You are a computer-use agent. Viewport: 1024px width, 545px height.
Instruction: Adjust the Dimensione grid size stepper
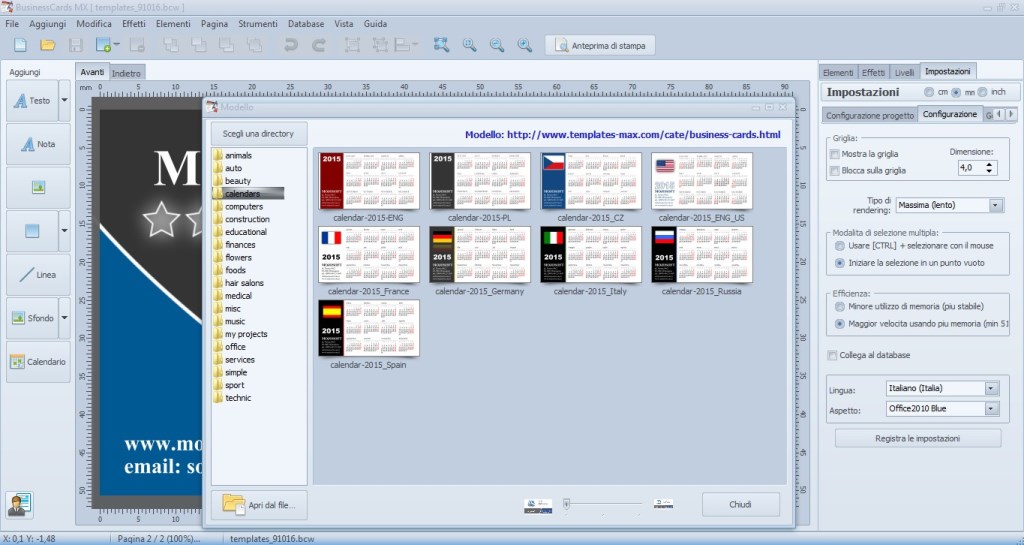(989, 168)
